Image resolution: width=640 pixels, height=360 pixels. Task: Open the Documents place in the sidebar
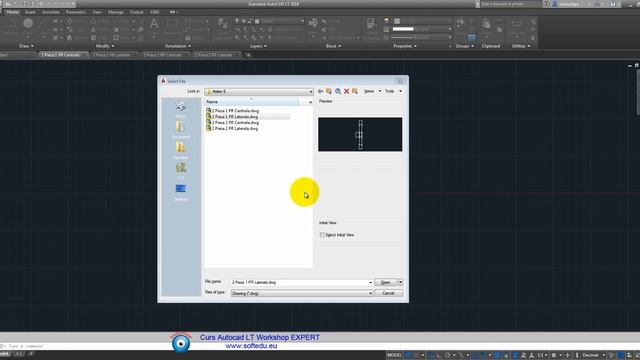tap(181, 130)
